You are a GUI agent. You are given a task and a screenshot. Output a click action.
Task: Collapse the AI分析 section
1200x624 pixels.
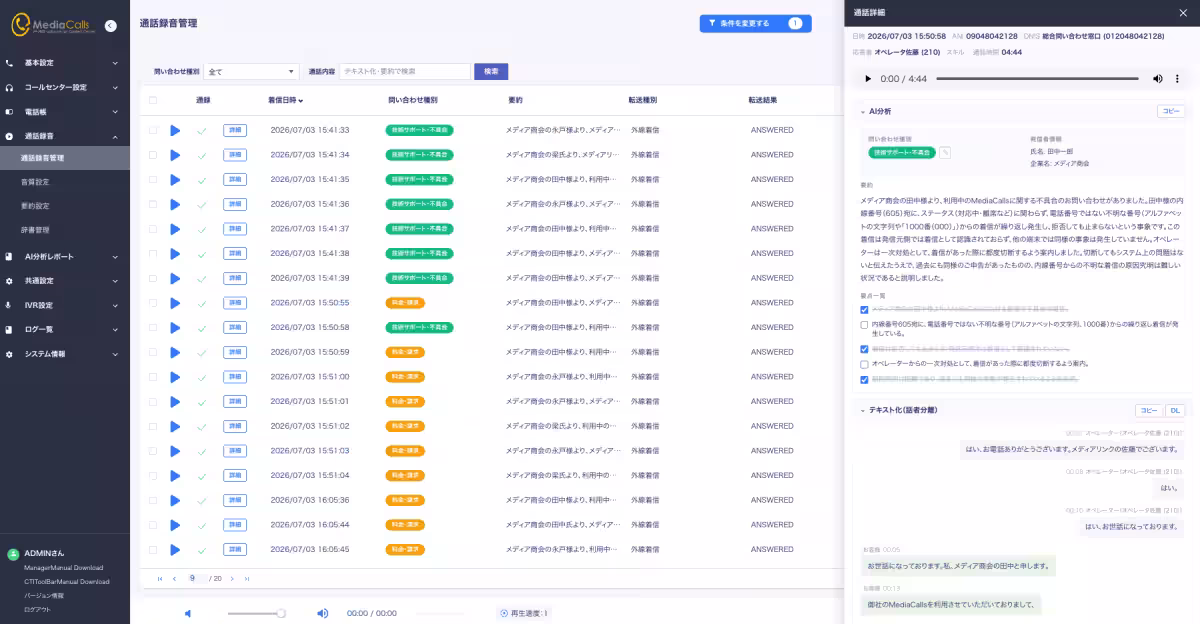coord(863,111)
